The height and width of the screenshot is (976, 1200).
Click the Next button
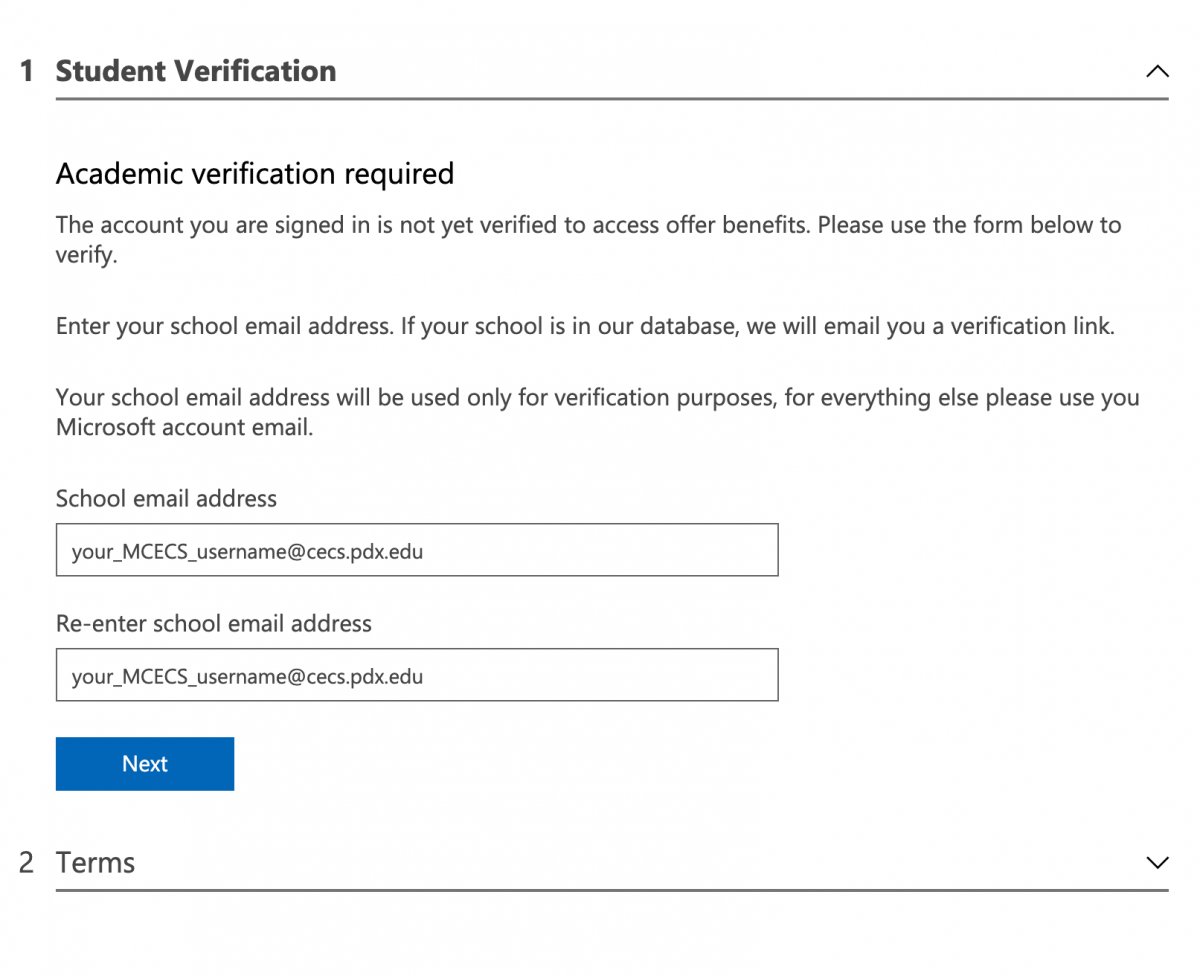pos(144,763)
